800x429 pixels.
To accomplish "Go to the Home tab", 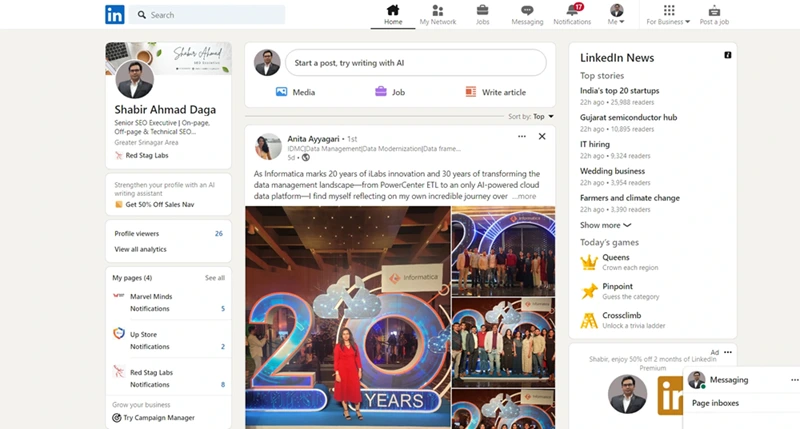I will click(x=393, y=14).
